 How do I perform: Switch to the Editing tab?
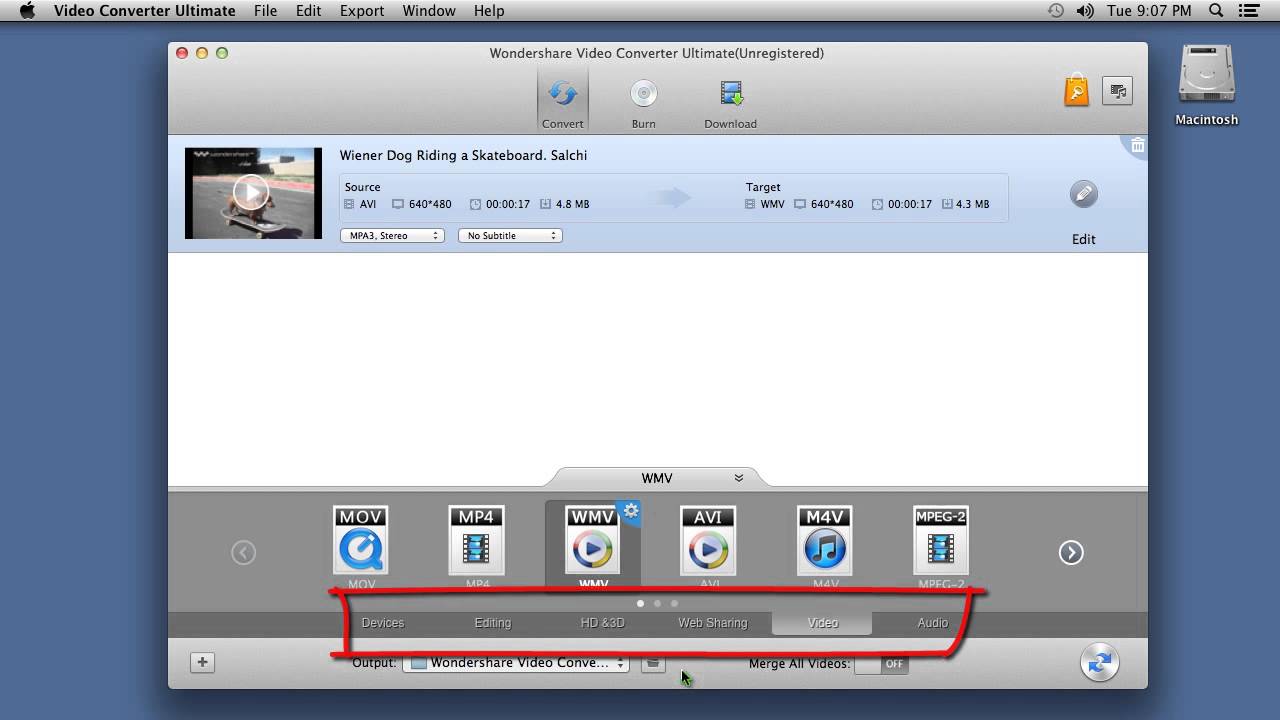click(493, 623)
